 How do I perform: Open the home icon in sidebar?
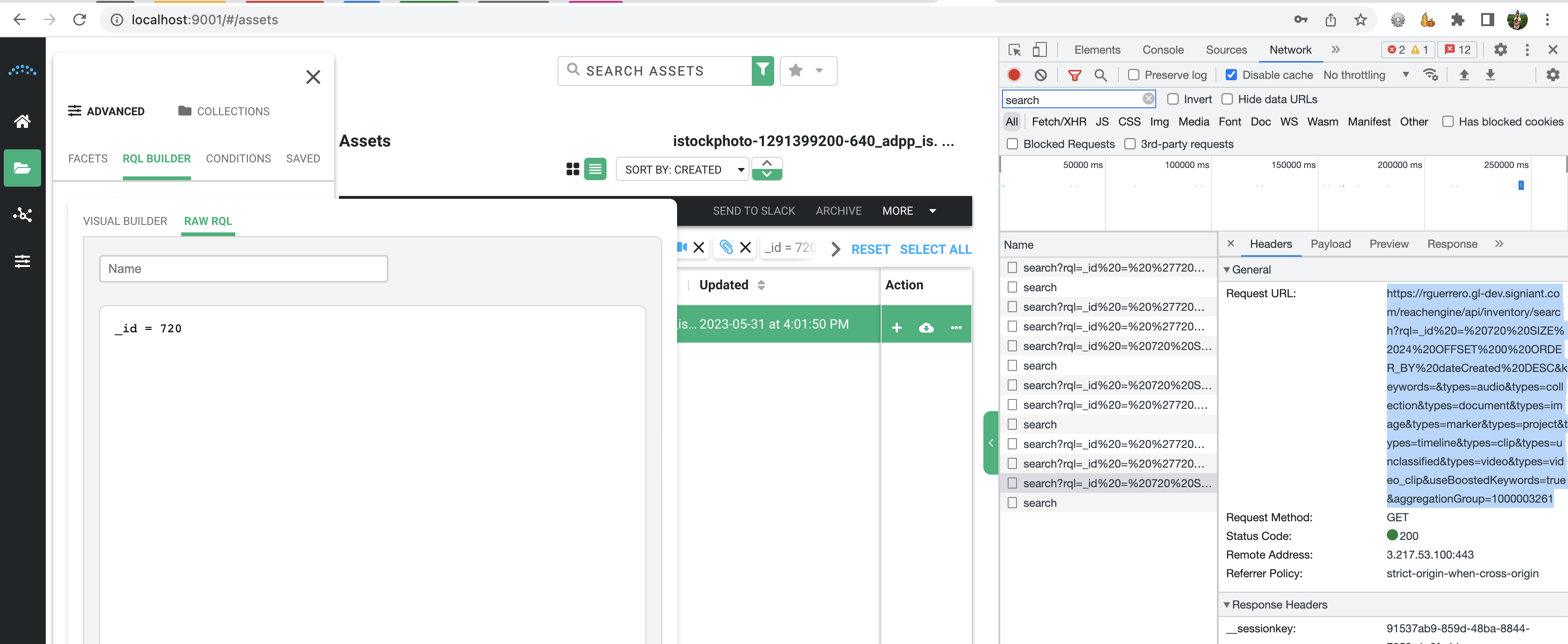click(22, 121)
